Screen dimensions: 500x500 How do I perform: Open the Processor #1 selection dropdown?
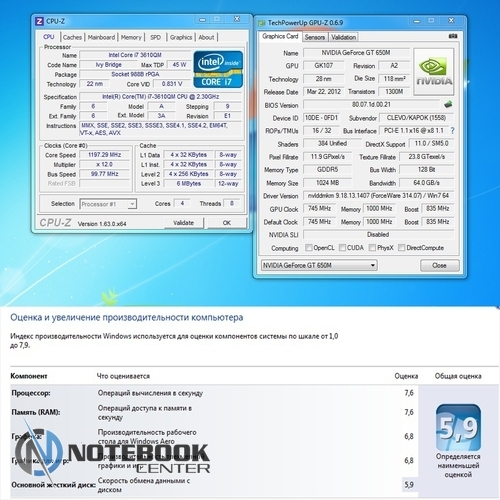108,204
